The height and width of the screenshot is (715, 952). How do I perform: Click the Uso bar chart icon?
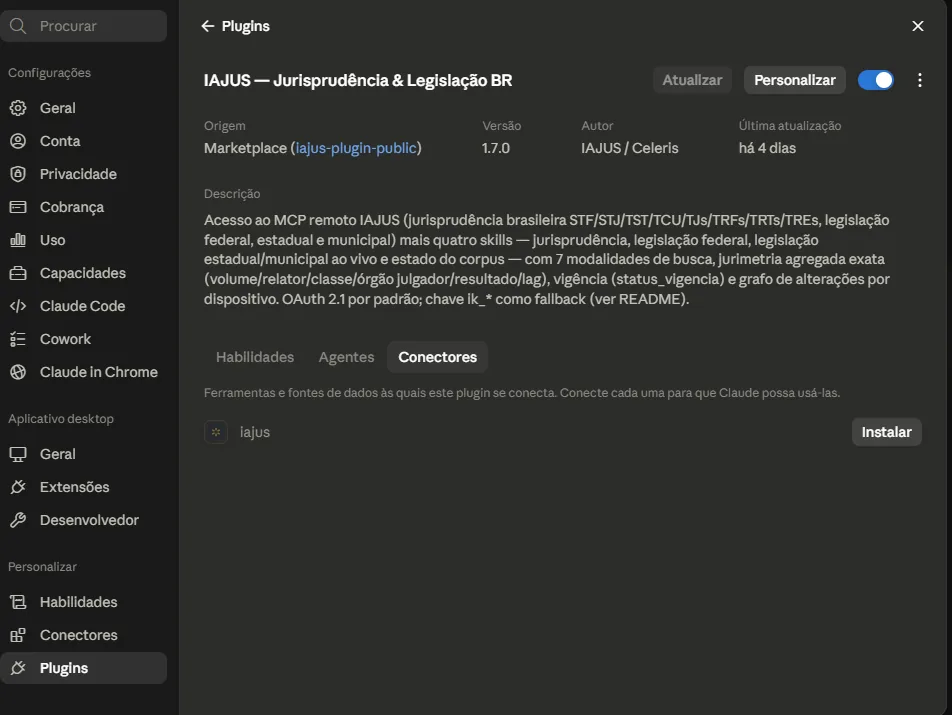tap(18, 240)
